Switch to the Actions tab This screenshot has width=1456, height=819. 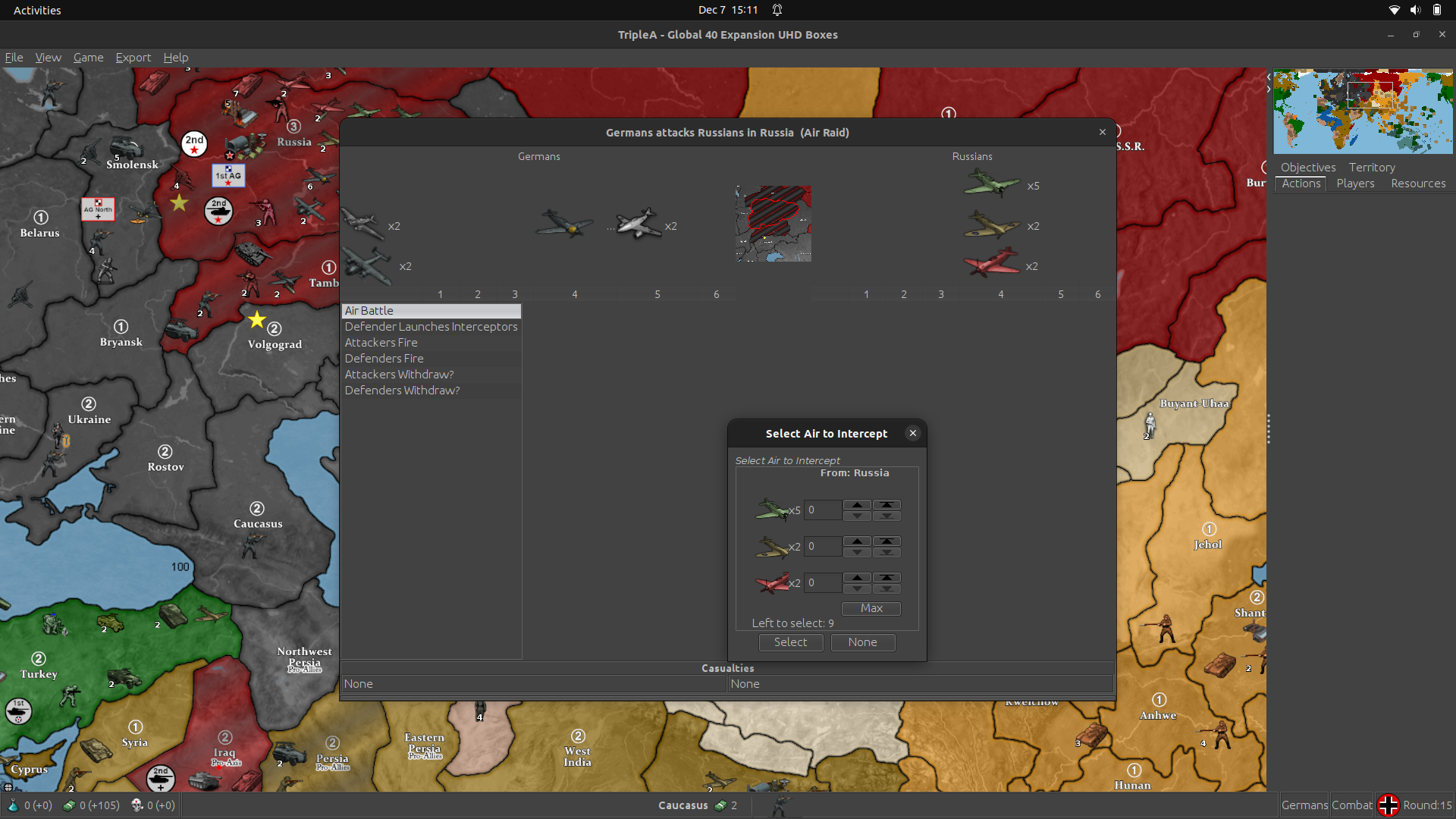pos(1301,184)
